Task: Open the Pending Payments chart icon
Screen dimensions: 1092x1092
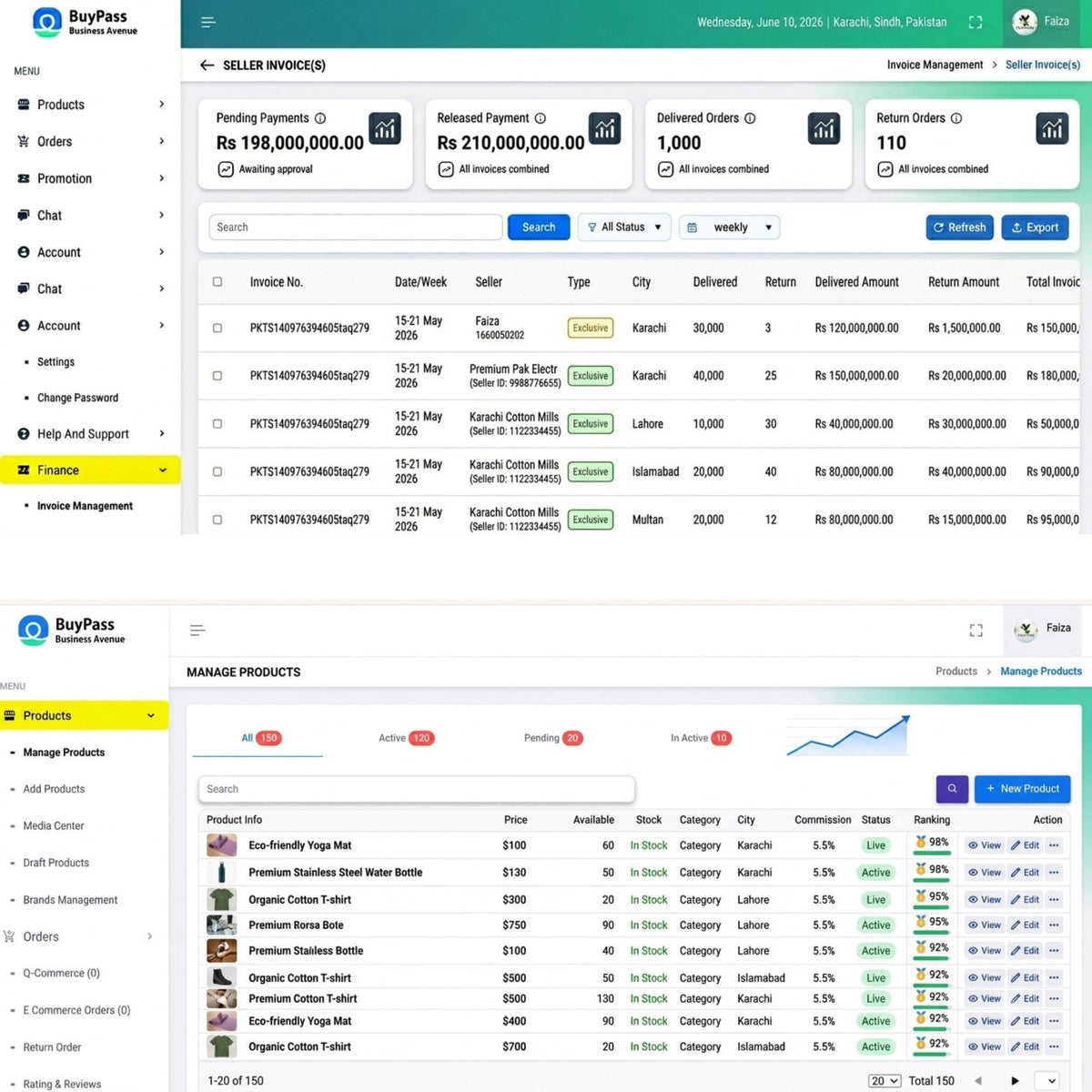Action: pos(385,128)
